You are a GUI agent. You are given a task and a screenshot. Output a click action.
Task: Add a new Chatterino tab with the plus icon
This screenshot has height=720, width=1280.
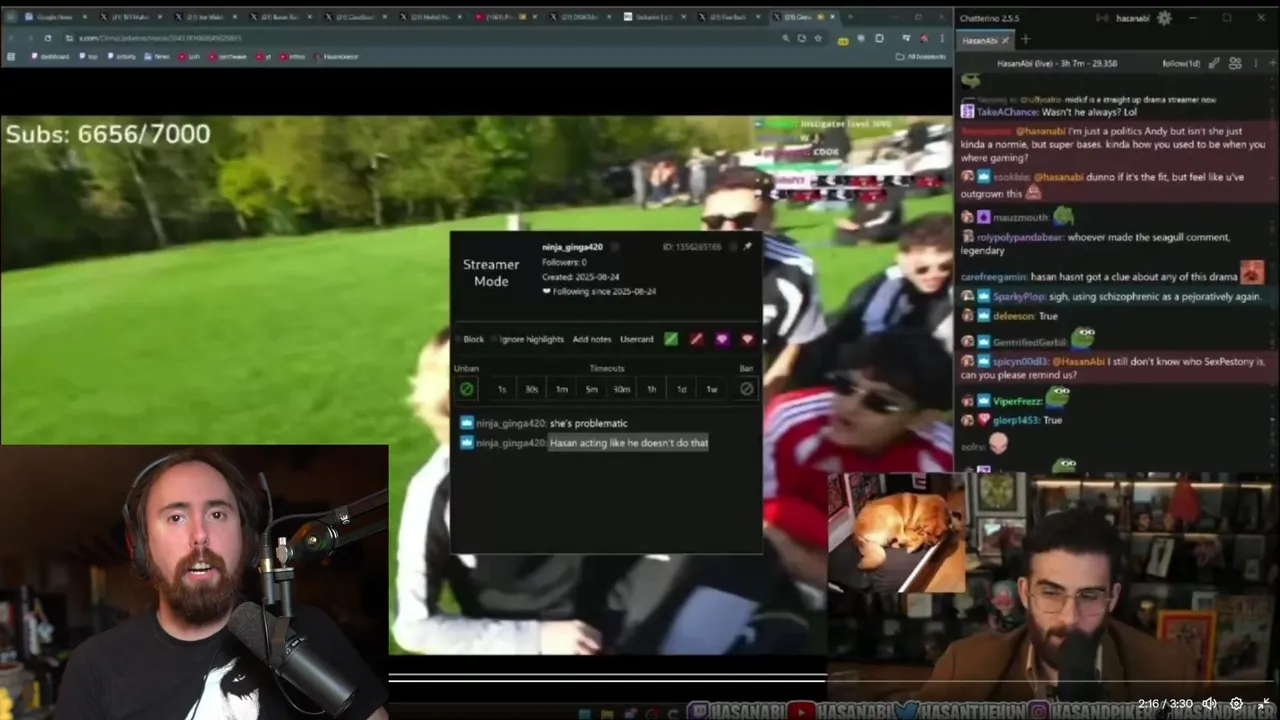(x=1026, y=39)
